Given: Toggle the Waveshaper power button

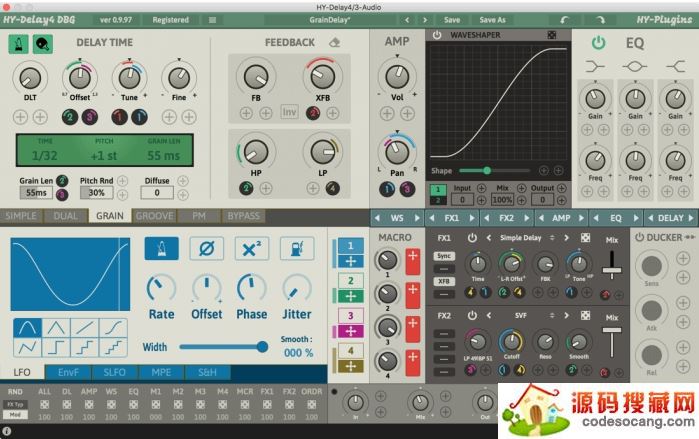Looking at the screenshot, I should [x=437, y=35].
